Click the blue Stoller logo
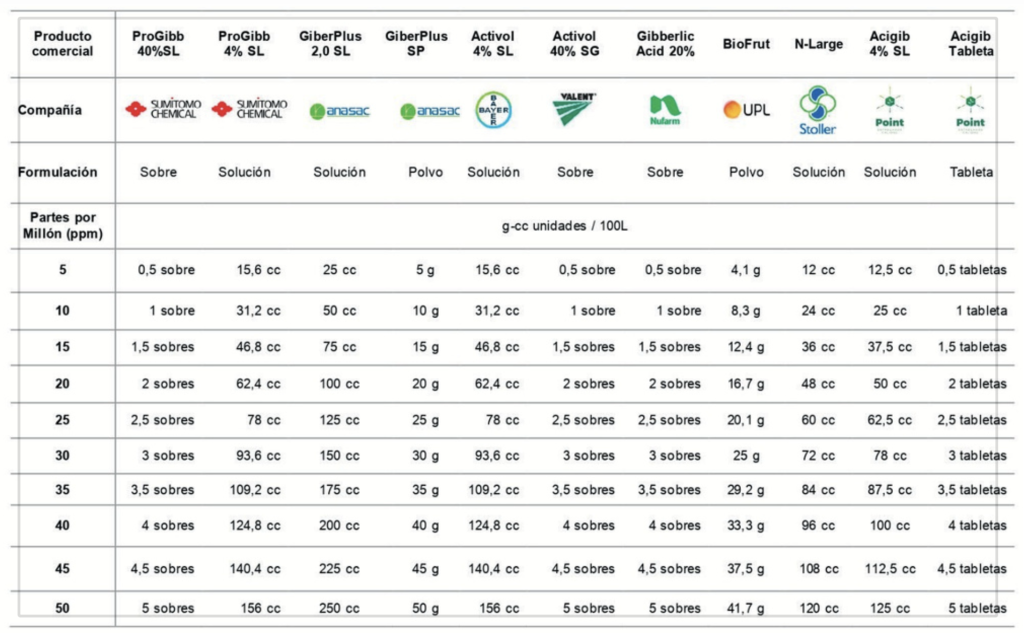 pos(818,110)
